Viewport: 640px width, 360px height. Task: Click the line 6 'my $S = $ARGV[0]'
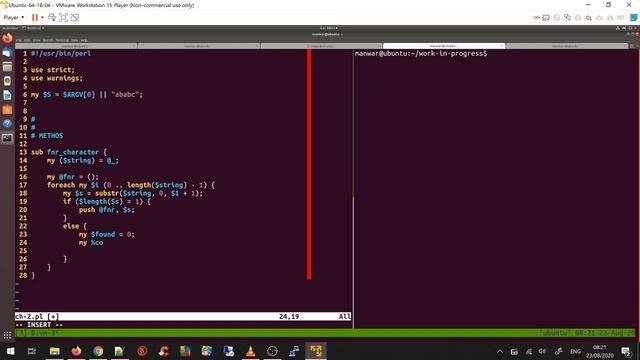pos(87,95)
